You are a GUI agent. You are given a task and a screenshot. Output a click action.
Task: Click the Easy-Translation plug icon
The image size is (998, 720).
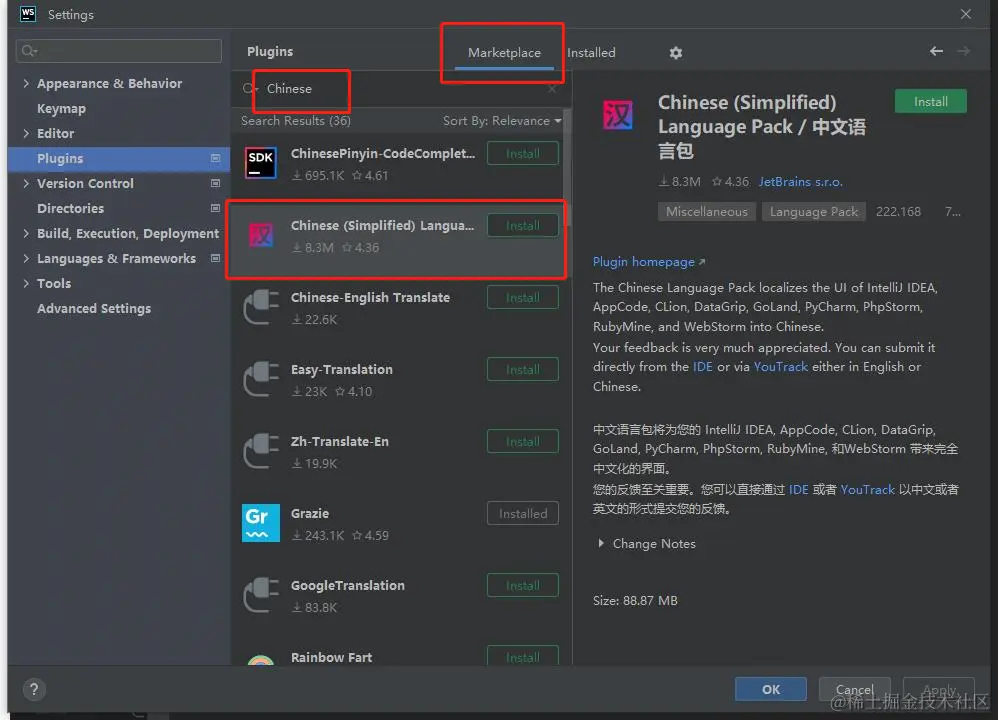(260, 379)
